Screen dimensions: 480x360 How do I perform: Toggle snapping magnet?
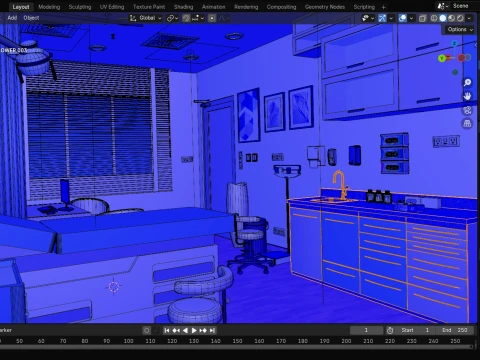coord(186,18)
